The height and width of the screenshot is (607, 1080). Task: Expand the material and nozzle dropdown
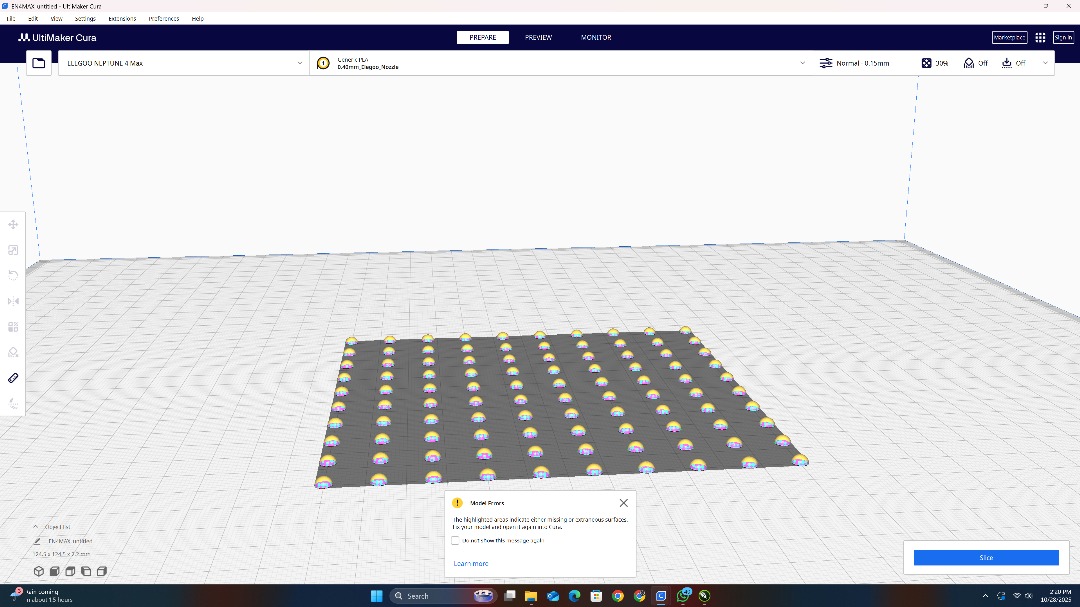[802, 63]
